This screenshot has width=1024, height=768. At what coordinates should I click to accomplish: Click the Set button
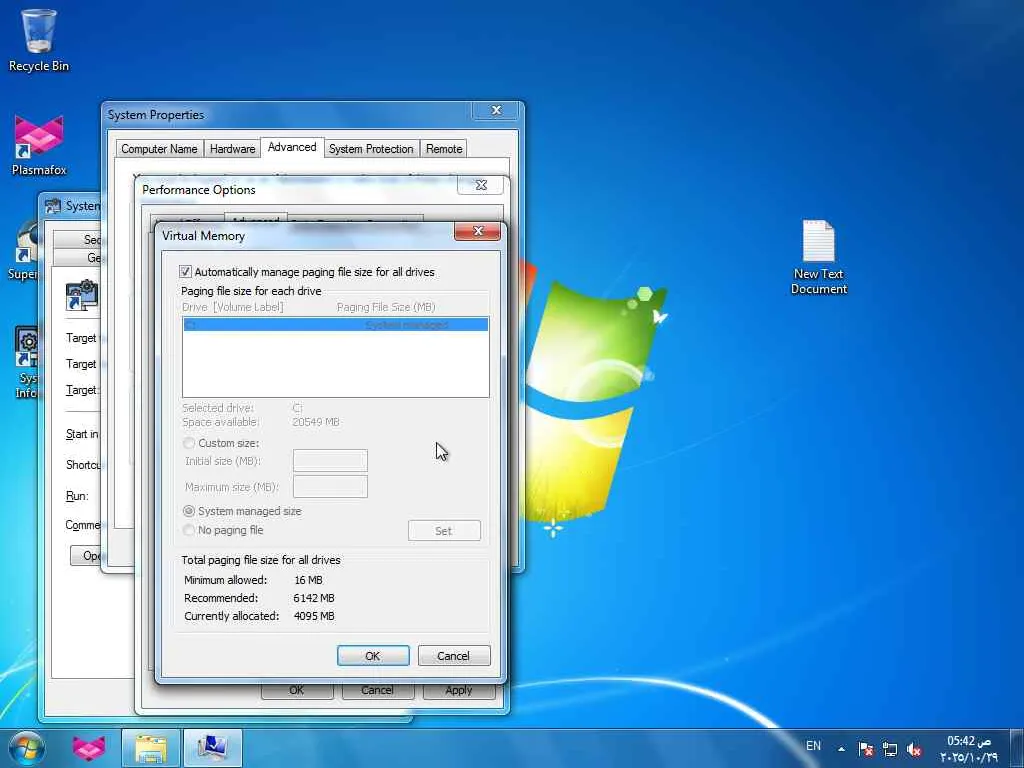[444, 531]
